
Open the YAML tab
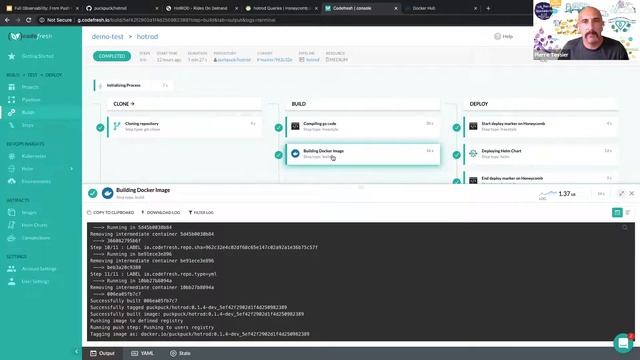(142, 353)
